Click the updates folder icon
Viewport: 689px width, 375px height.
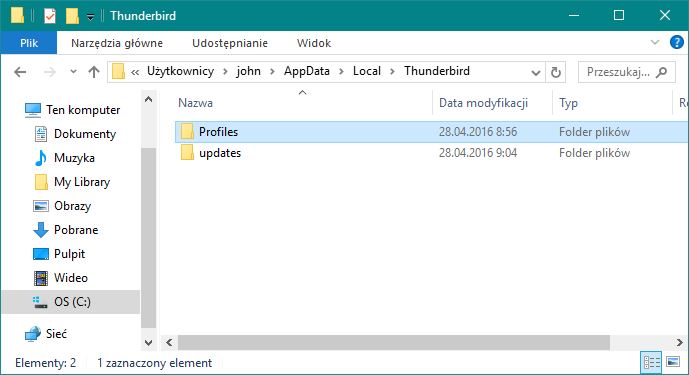(x=187, y=153)
